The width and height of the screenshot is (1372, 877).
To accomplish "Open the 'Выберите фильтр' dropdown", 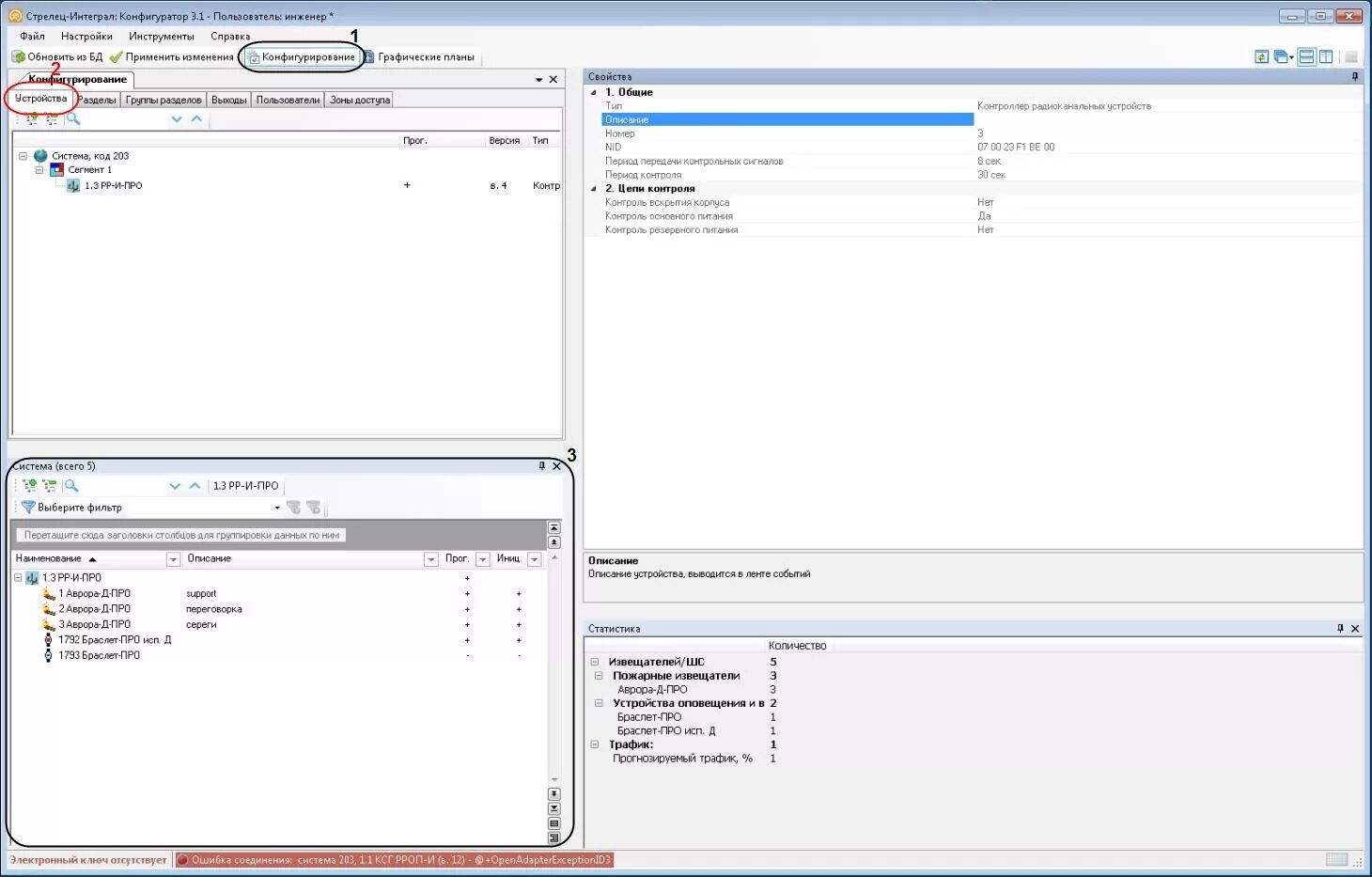I will [x=277, y=508].
